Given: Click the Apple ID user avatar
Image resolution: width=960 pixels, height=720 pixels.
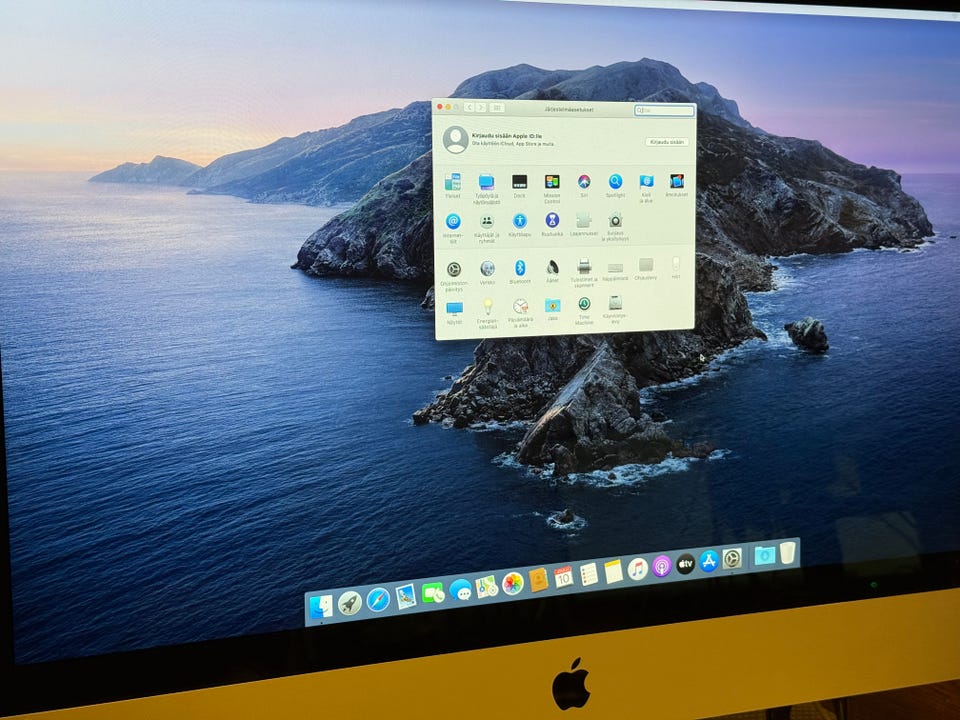Looking at the screenshot, I should point(456,140).
